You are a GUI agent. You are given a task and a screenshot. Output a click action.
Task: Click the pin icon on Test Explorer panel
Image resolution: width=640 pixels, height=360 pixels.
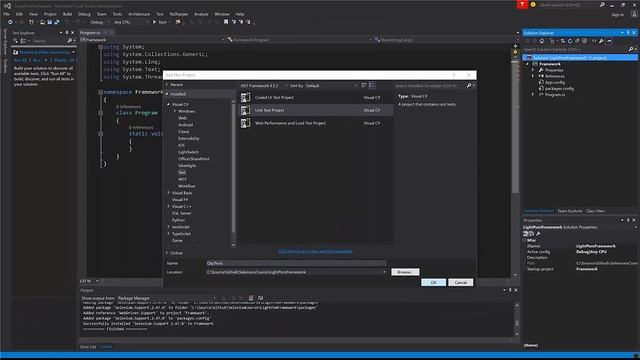point(67,33)
